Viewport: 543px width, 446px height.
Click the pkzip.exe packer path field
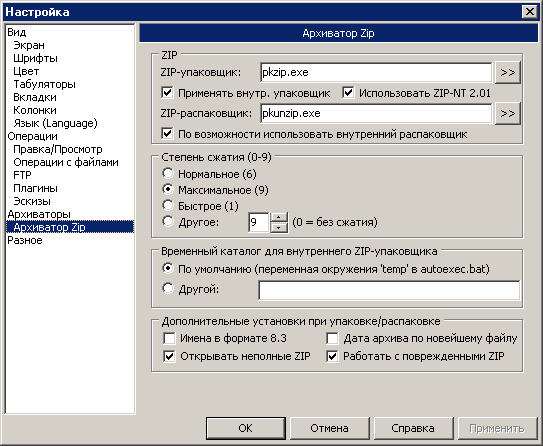[376, 72]
